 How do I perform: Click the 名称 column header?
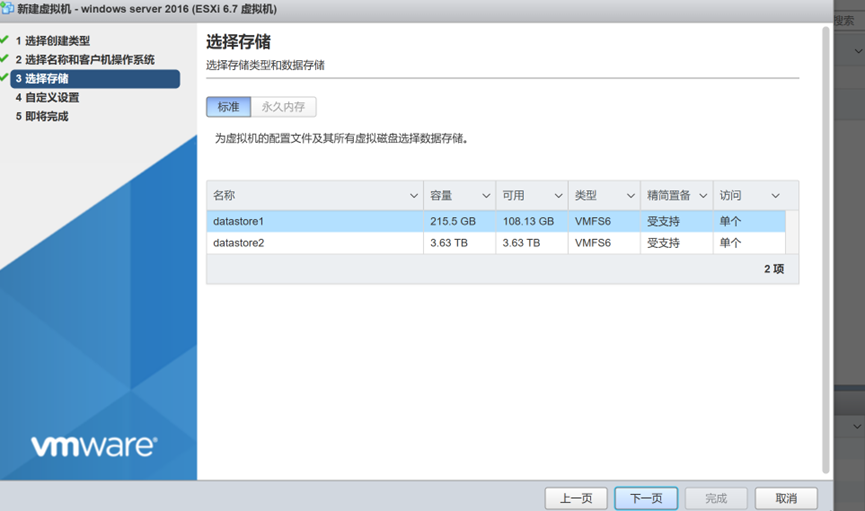pos(315,195)
